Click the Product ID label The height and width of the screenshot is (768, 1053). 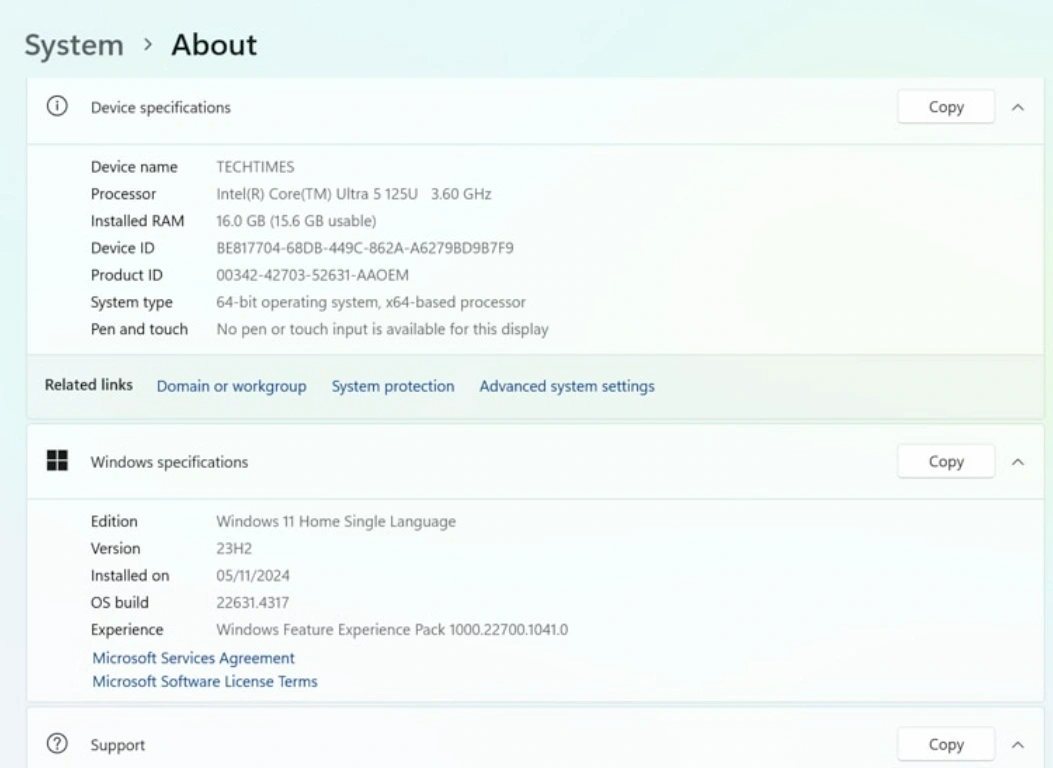127,275
